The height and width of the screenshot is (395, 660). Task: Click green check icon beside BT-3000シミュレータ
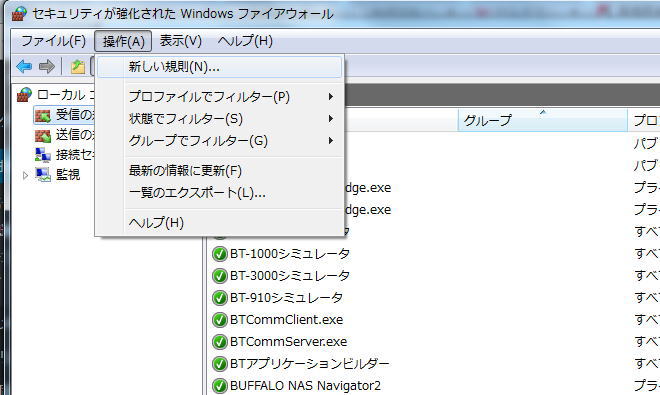220,276
